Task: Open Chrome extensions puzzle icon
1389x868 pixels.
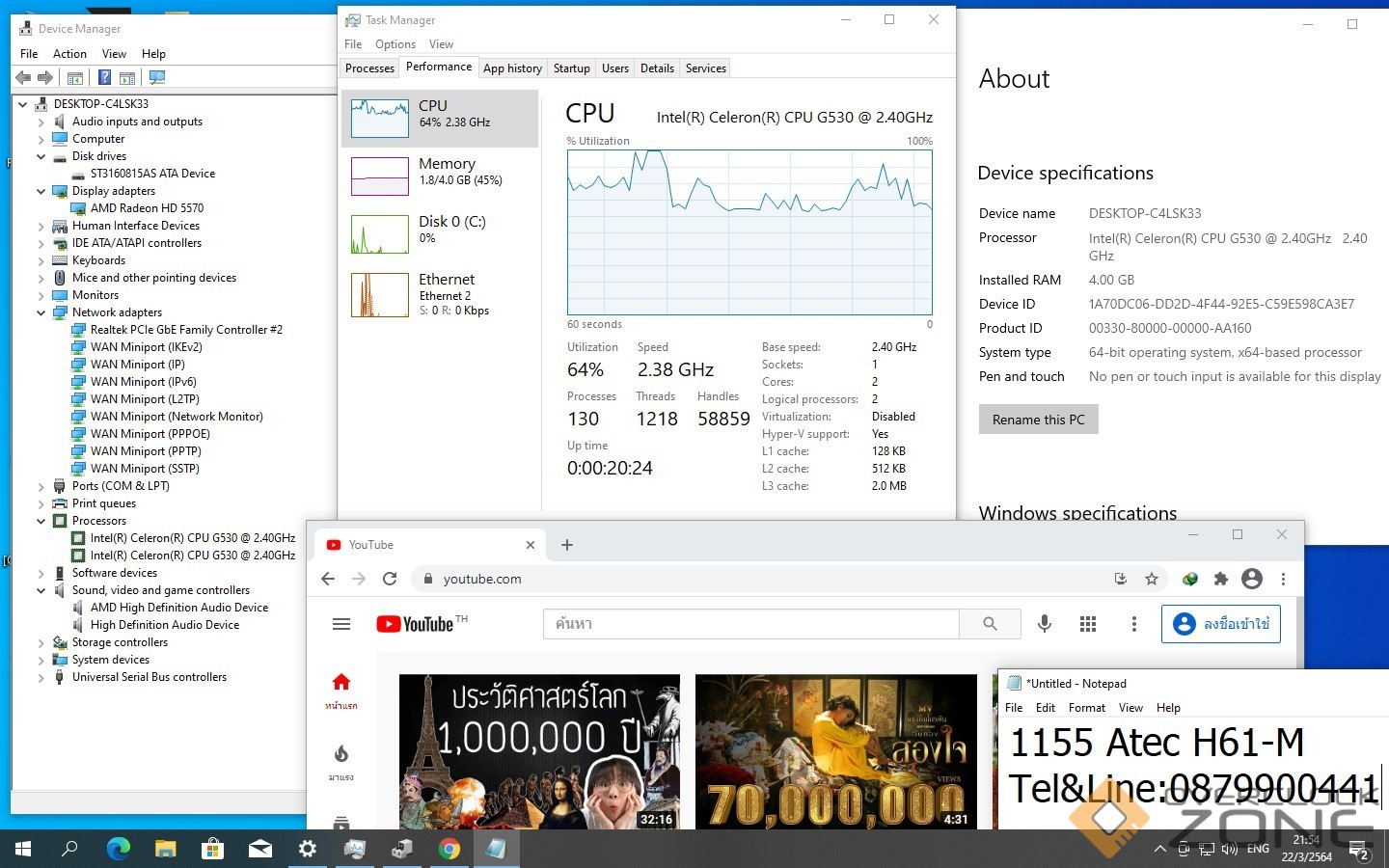Action: [x=1220, y=579]
